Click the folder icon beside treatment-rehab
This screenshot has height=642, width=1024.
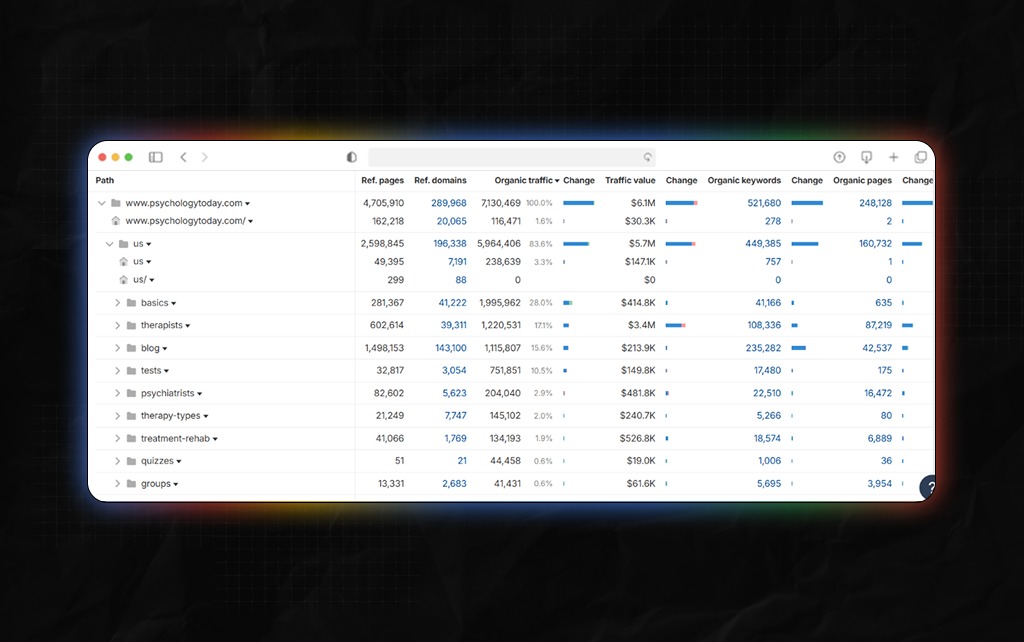(131, 438)
